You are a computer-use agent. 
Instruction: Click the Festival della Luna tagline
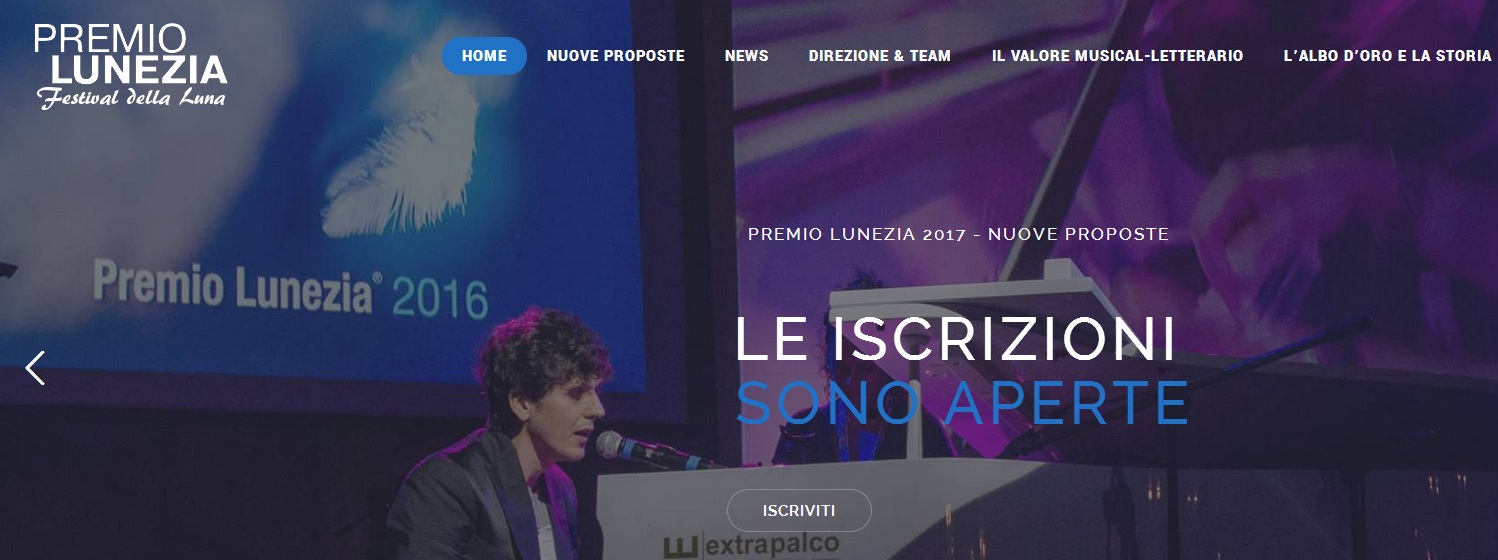click(132, 98)
